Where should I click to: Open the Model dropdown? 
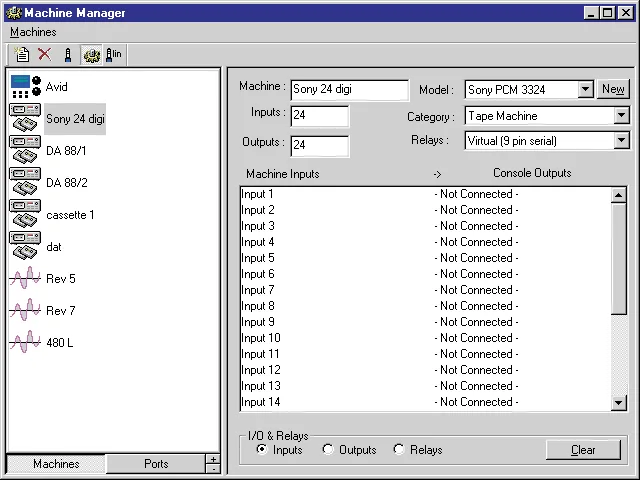click(585, 89)
